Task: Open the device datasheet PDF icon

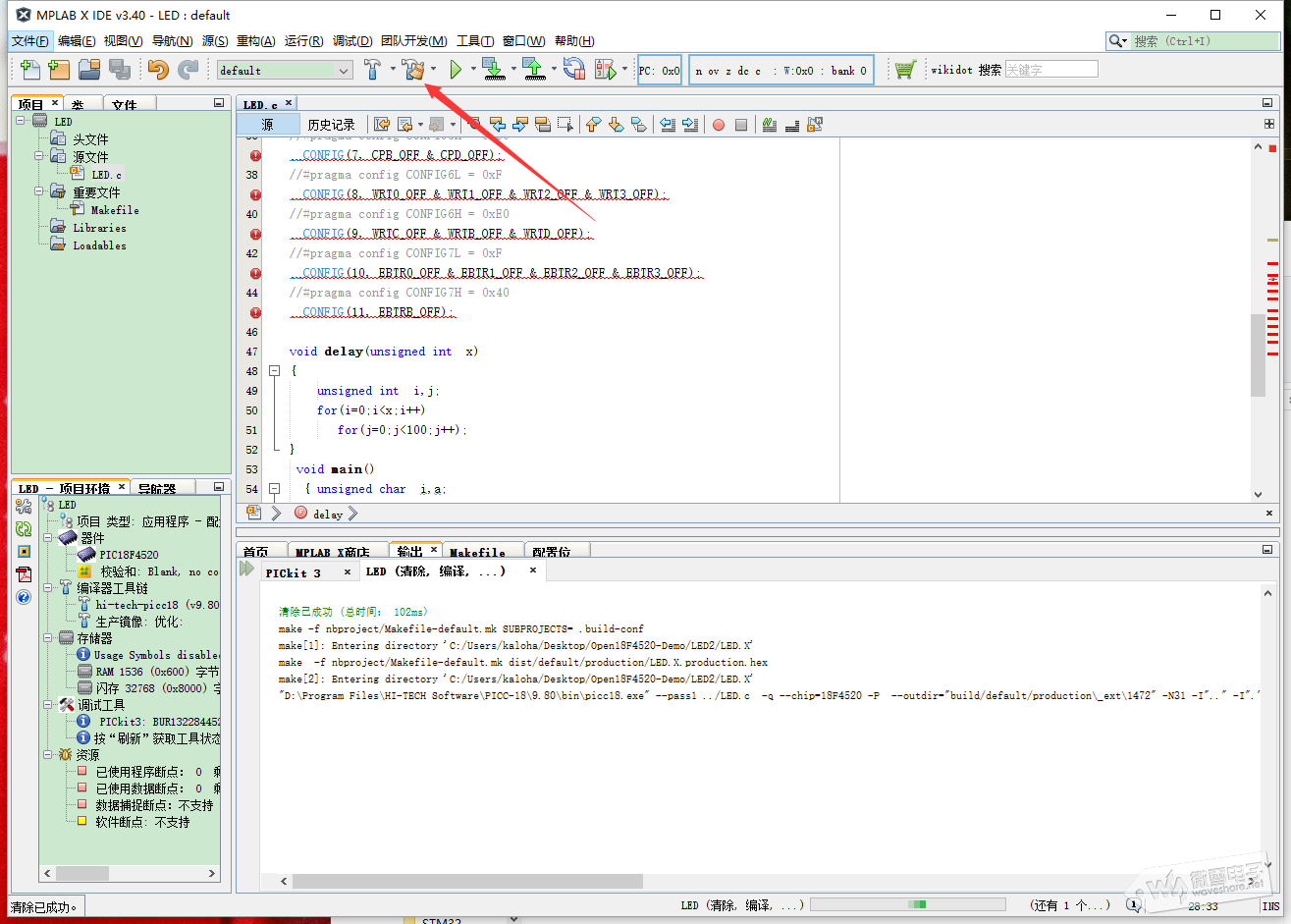Action: (24, 574)
